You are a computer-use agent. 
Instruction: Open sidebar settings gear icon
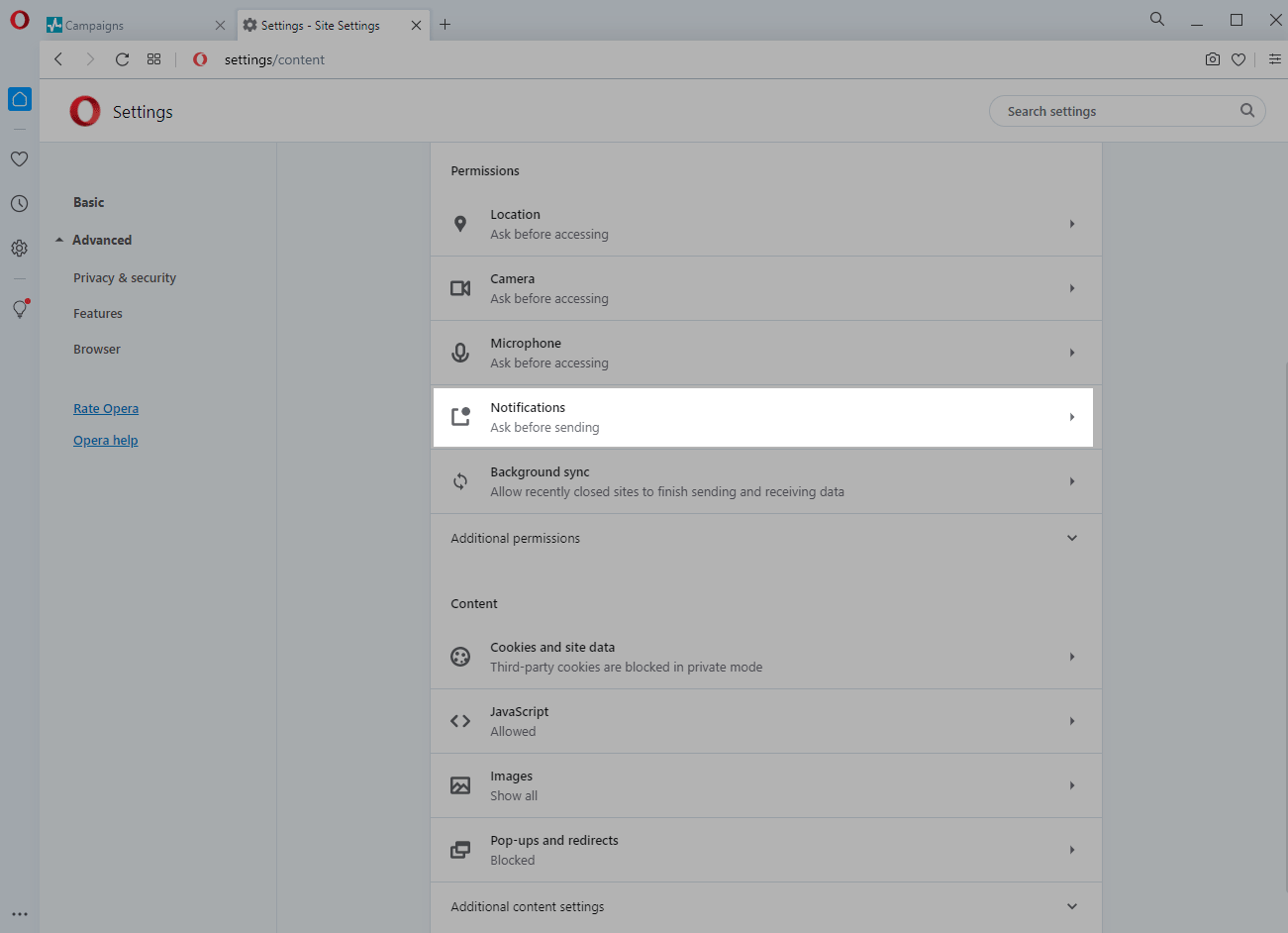[19, 249]
